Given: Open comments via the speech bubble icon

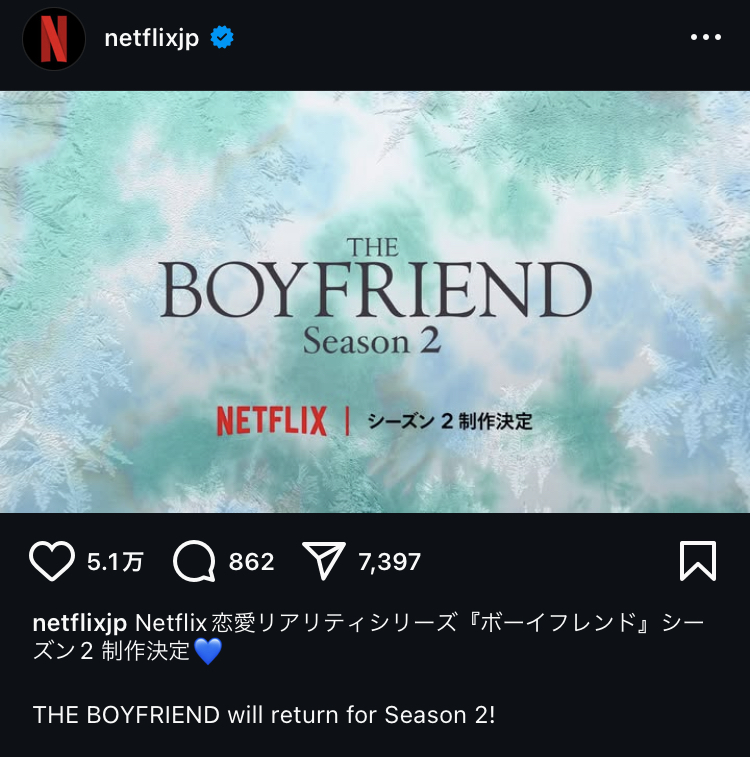Looking at the screenshot, I should tap(194, 561).
